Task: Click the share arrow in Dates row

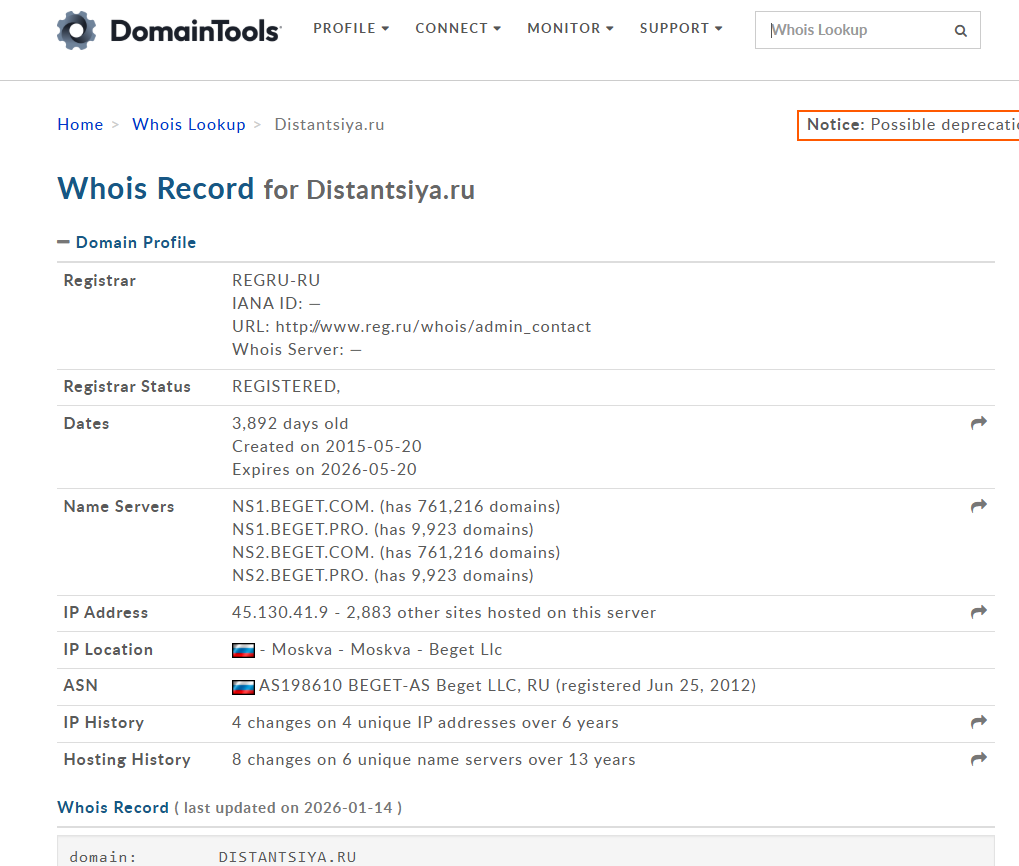Action: pyautogui.click(x=978, y=423)
